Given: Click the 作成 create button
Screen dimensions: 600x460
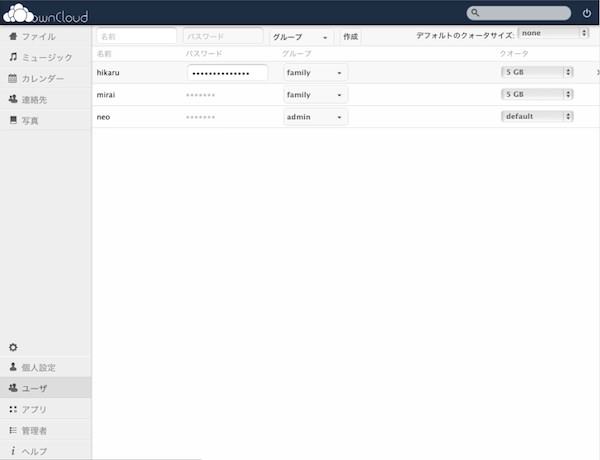Looking at the screenshot, I should pyautogui.click(x=351, y=37).
